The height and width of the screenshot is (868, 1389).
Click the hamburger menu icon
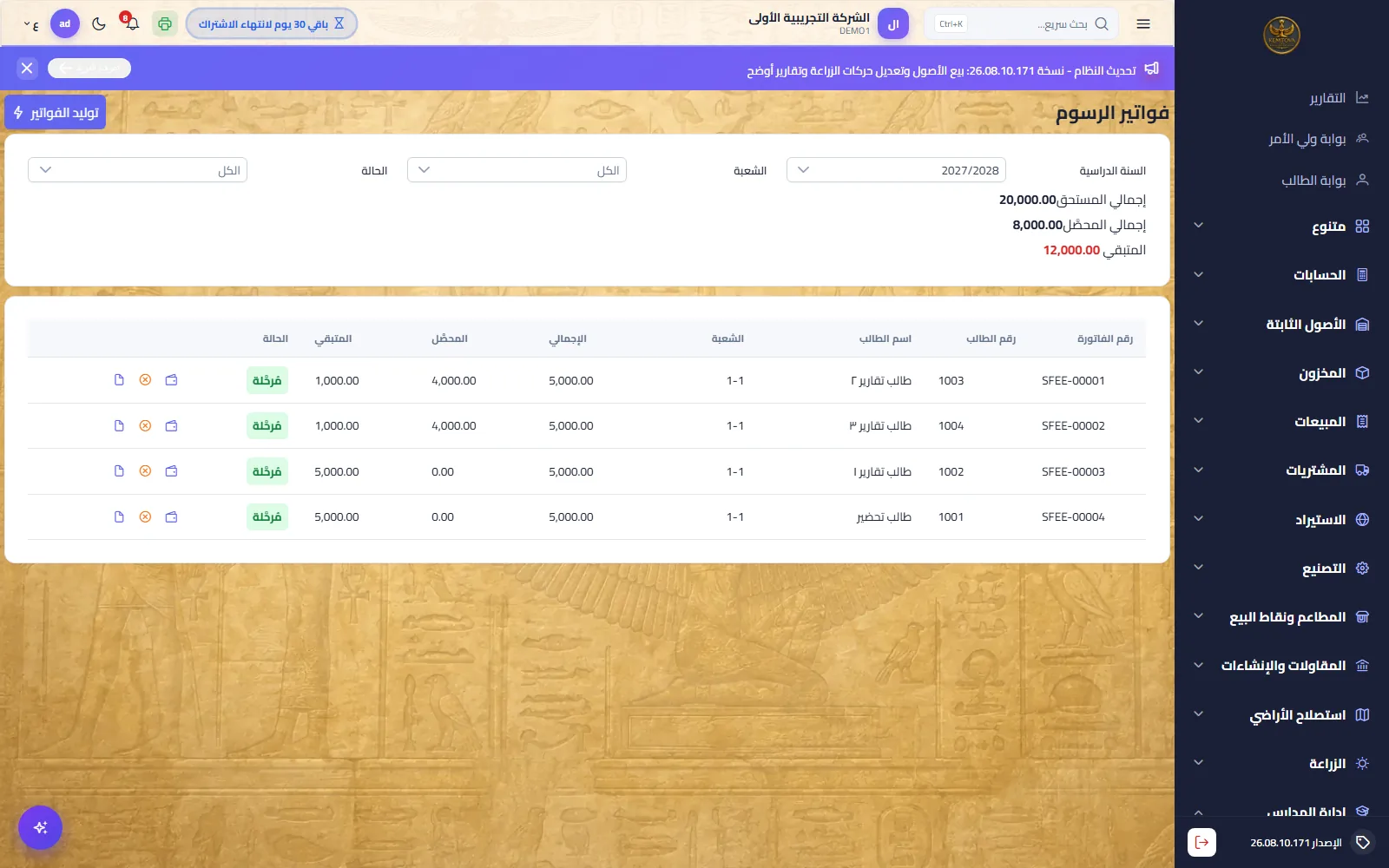[x=1143, y=24]
